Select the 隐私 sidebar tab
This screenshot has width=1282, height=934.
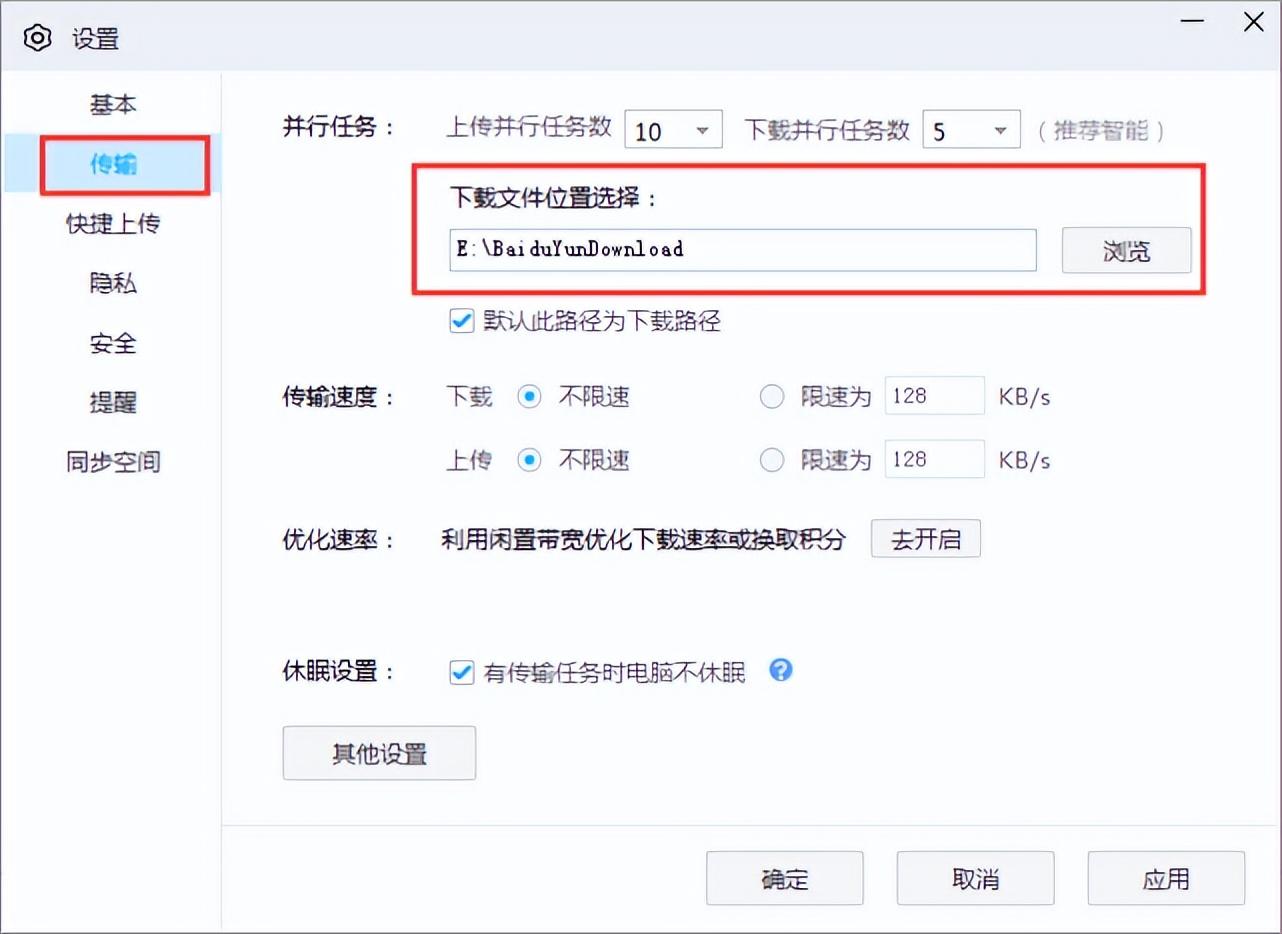click(x=113, y=283)
